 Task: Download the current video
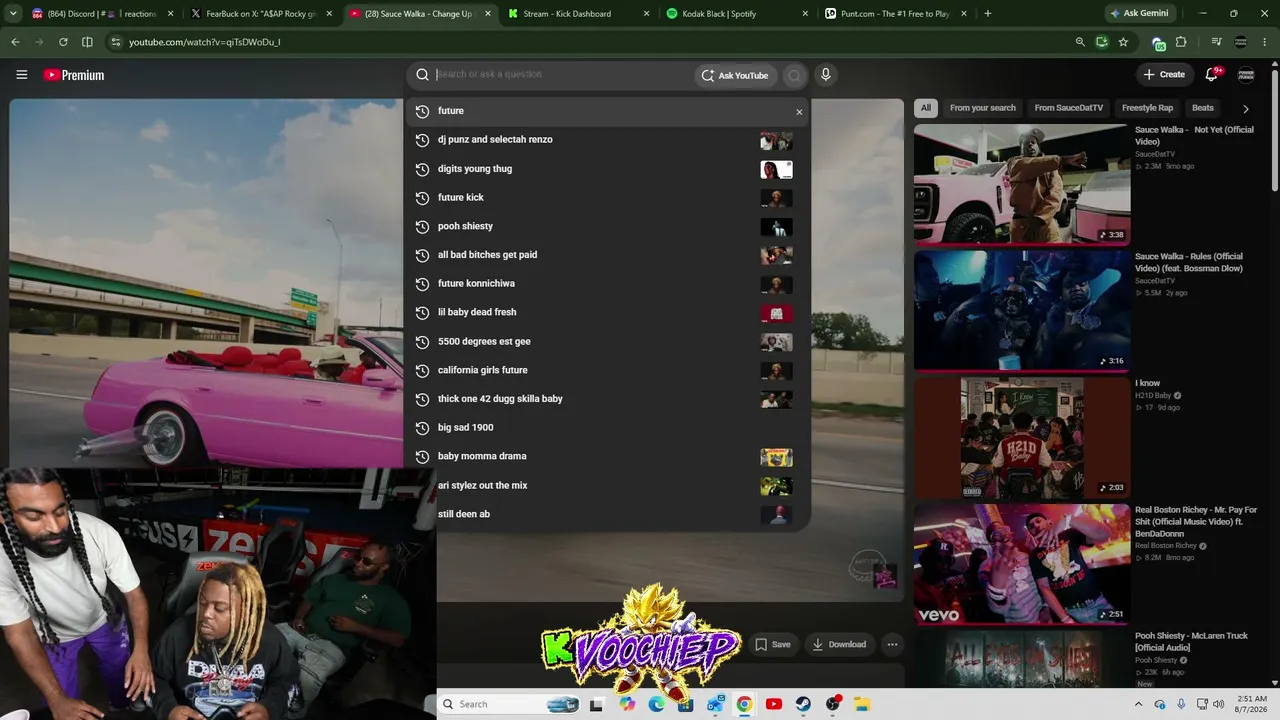(839, 645)
